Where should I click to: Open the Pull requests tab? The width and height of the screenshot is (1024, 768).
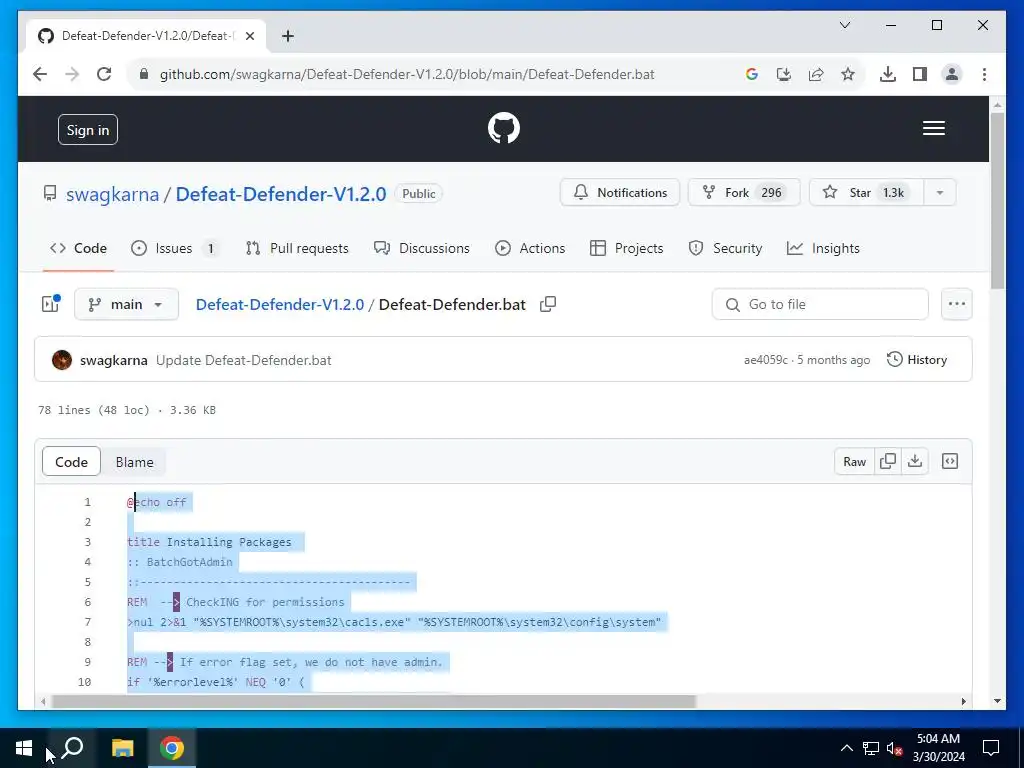[x=297, y=248]
